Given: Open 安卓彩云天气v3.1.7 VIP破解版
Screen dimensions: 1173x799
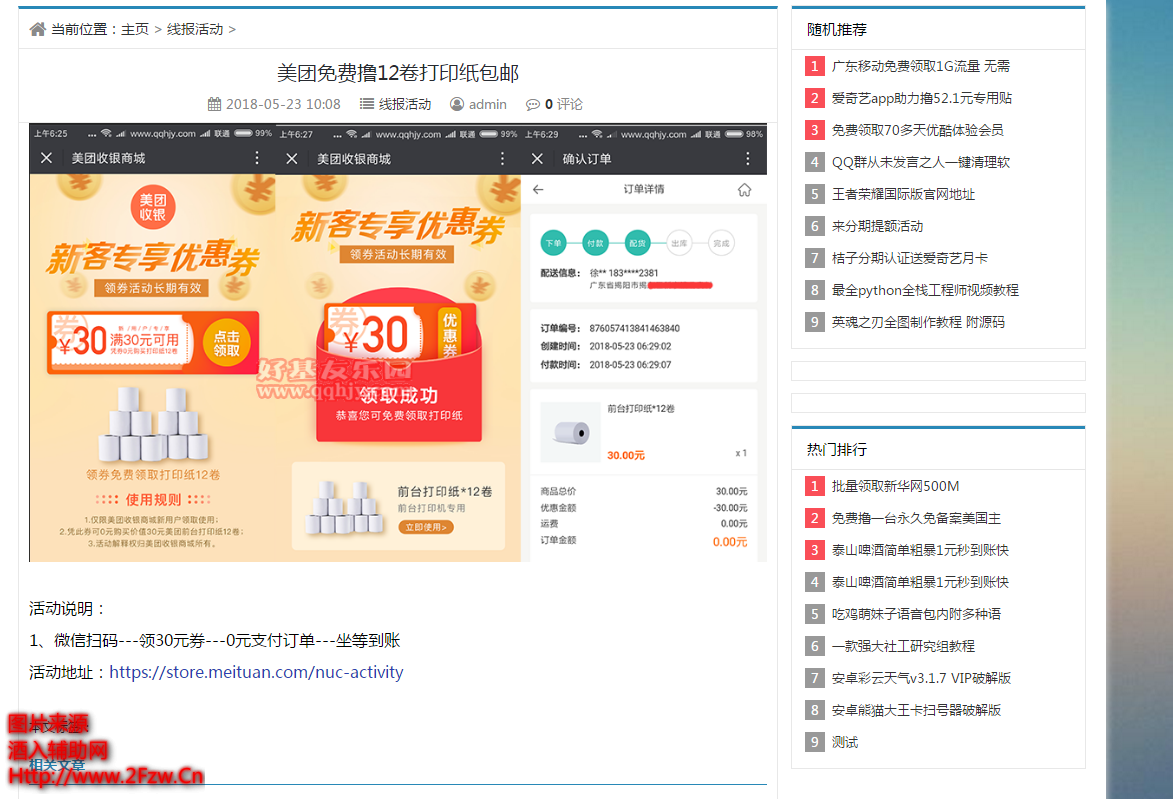Looking at the screenshot, I should tap(922, 679).
